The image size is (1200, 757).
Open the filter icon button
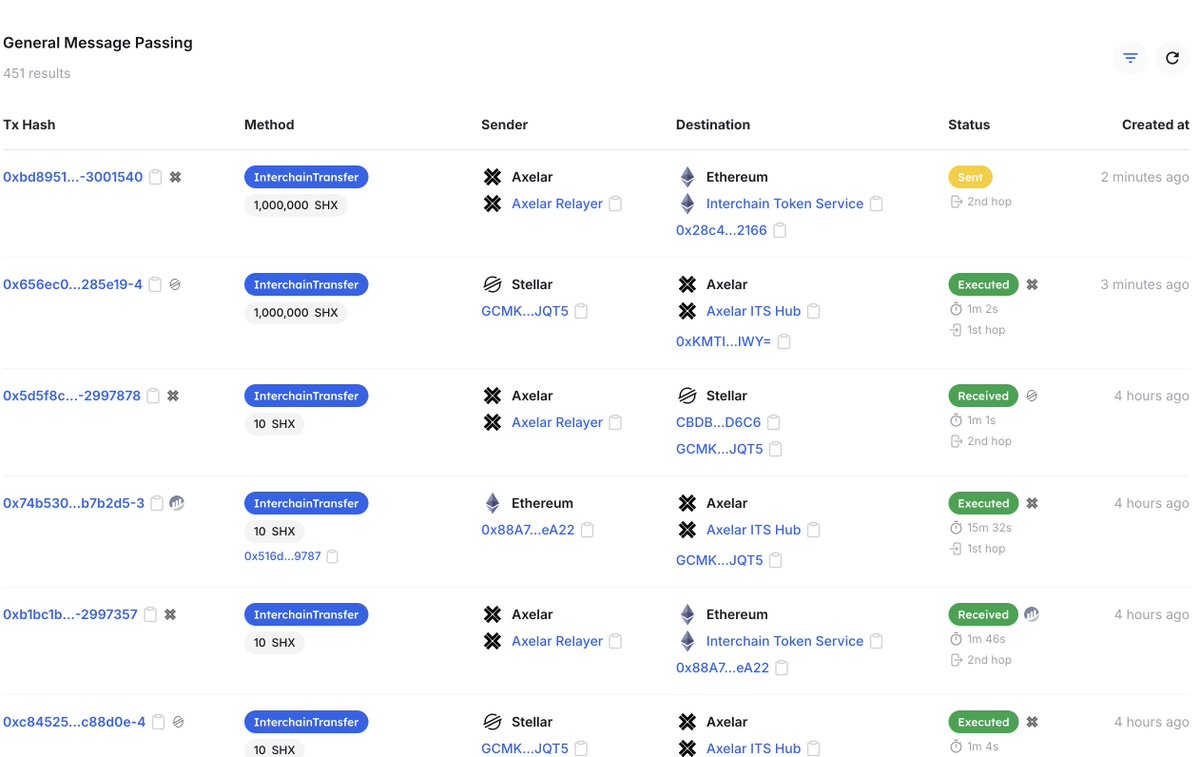click(1130, 58)
